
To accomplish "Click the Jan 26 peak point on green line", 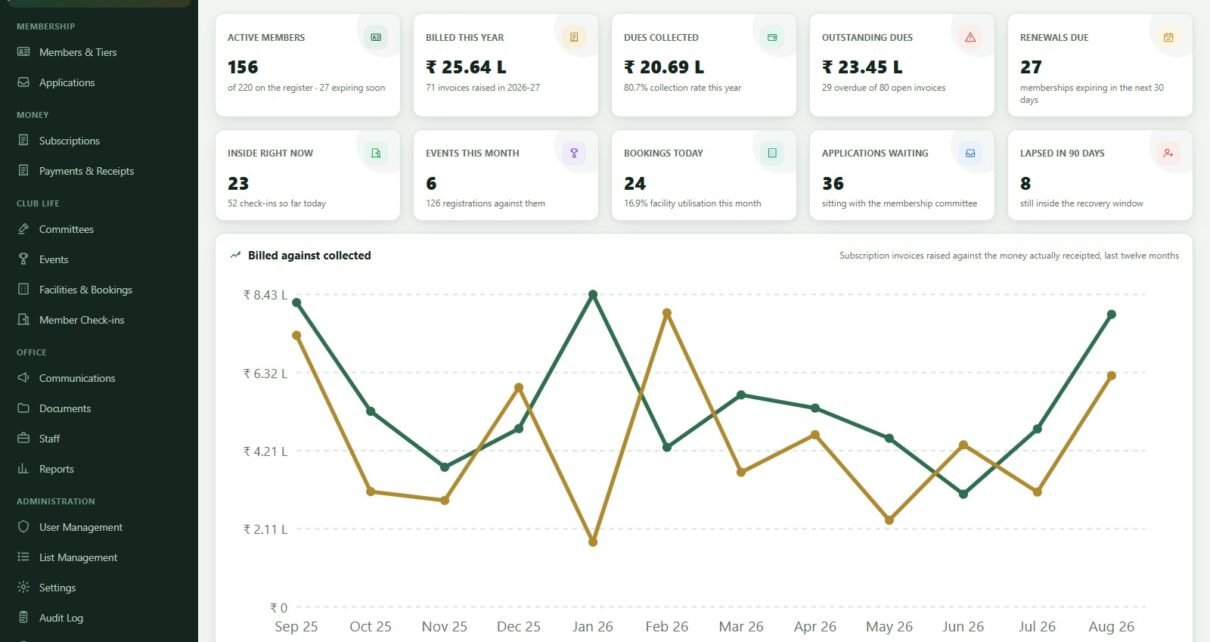I will pos(593,295).
